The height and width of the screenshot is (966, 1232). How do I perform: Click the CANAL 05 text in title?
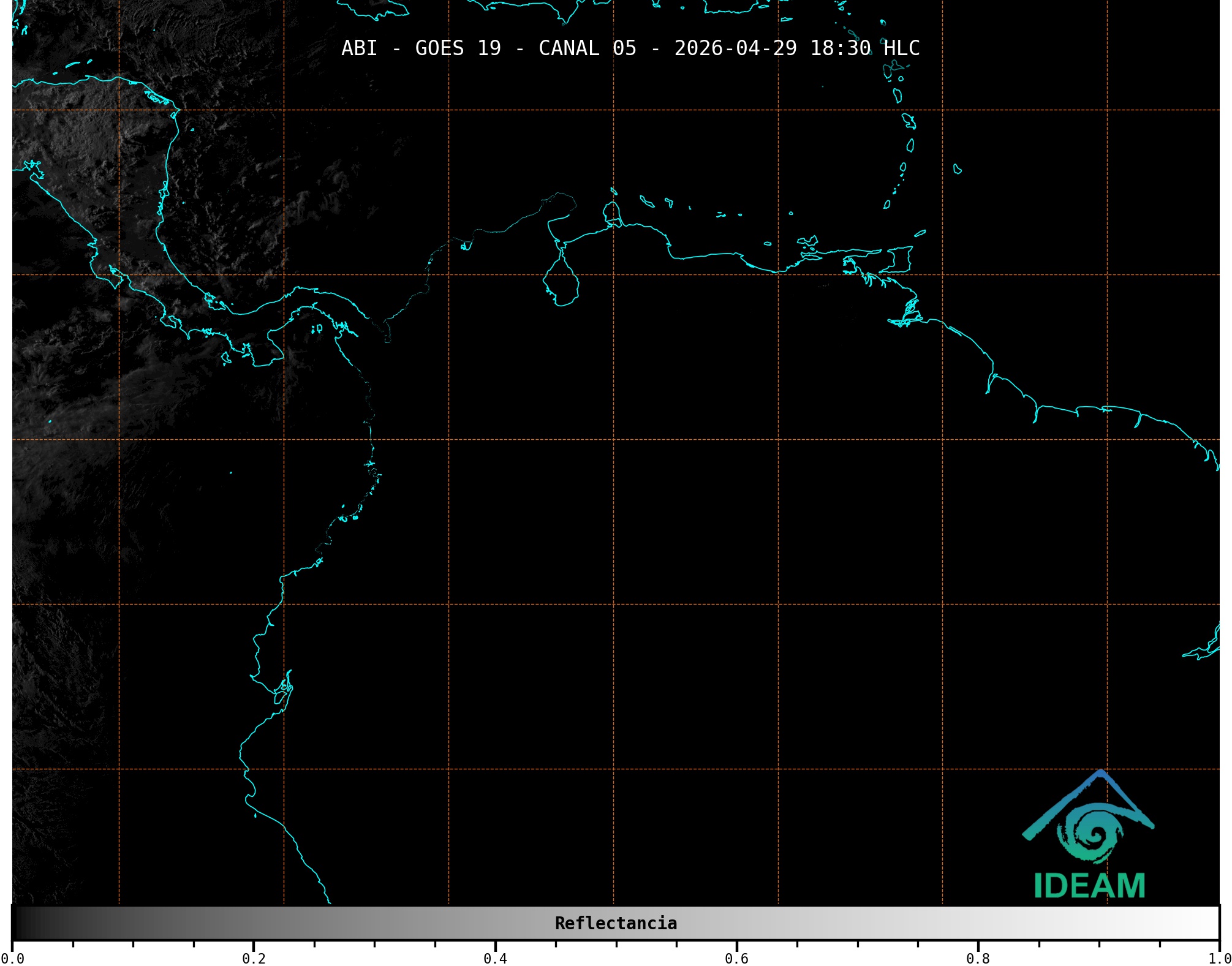pos(587,48)
